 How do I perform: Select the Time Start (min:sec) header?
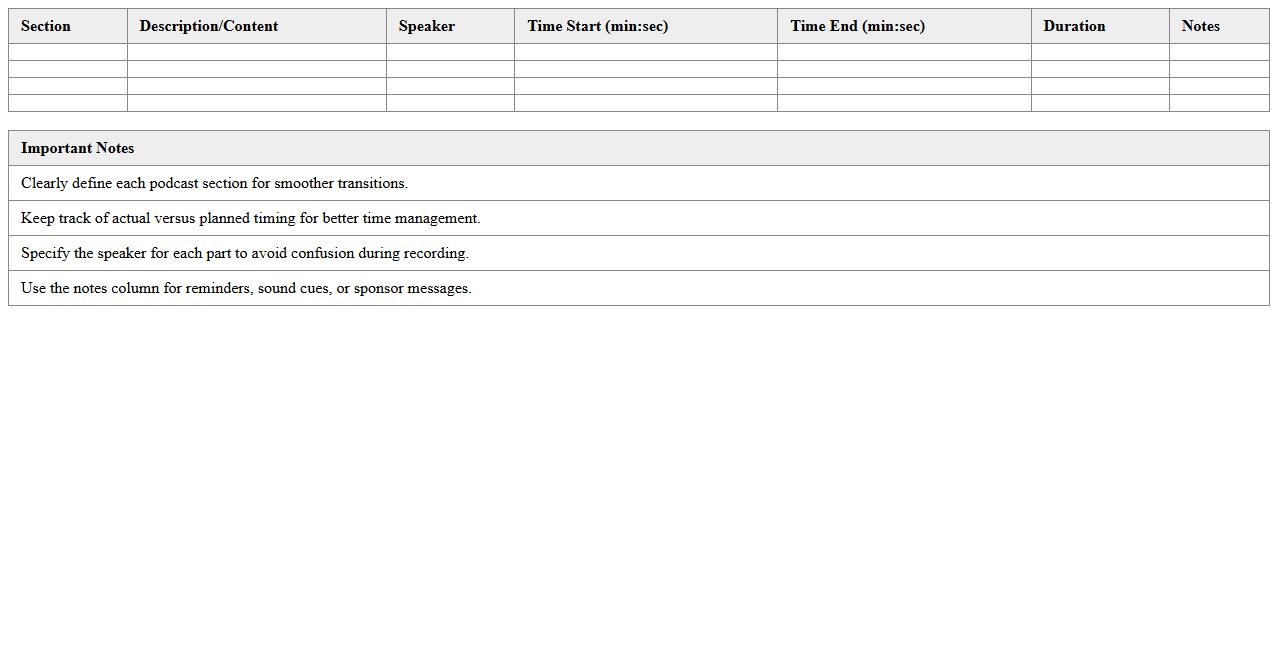coord(598,26)
